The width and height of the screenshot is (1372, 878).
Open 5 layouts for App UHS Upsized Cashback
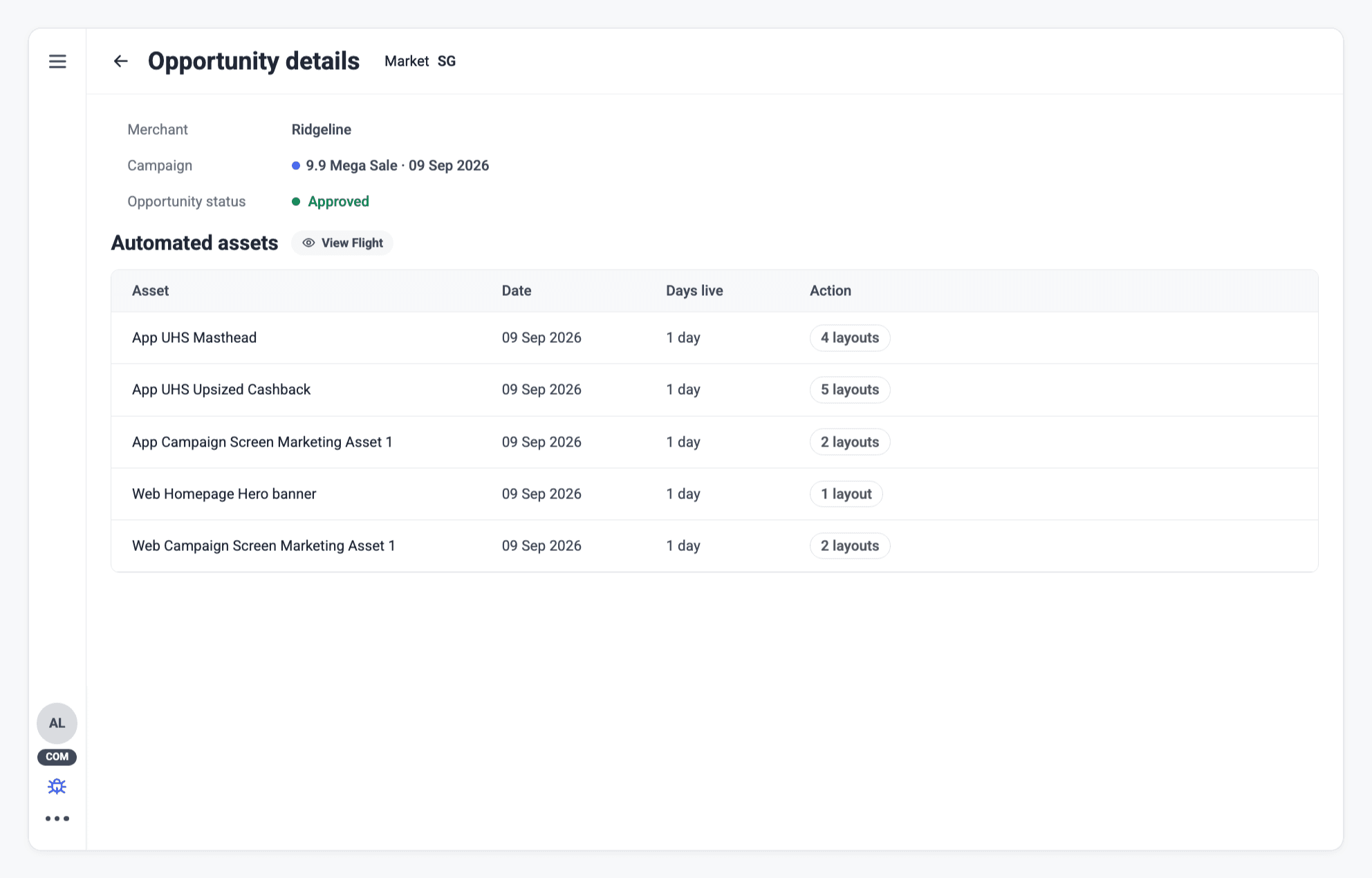[850, 390]
